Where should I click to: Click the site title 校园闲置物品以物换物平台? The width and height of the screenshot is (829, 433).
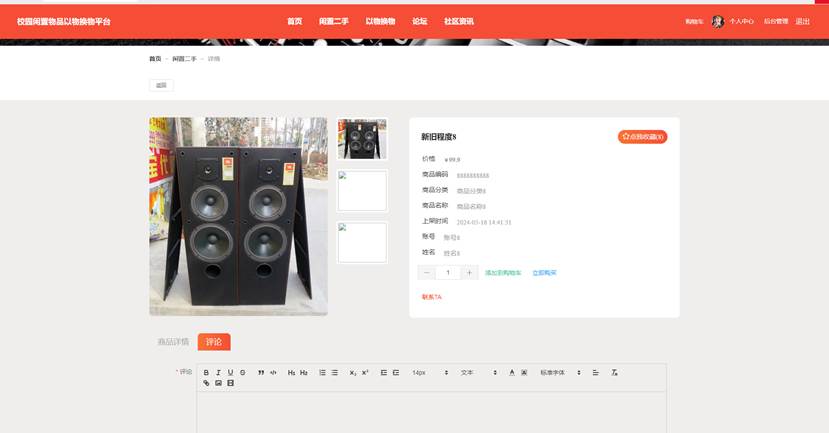tap(63, 21)
